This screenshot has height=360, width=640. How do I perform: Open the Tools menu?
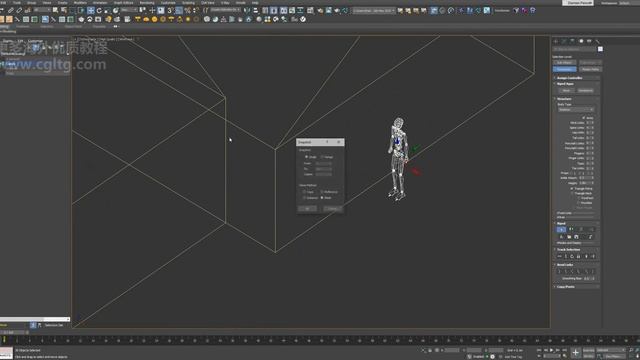click(x=17, y=2)
